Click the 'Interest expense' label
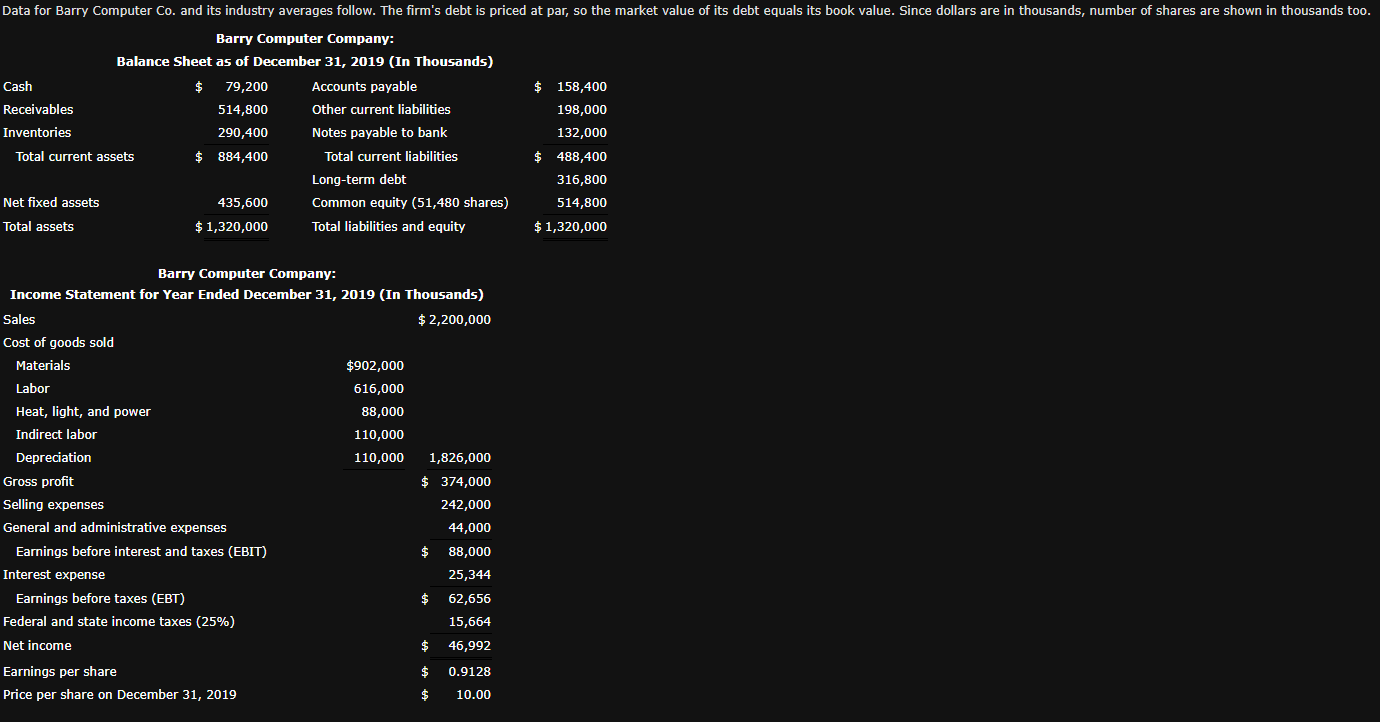Image resolution: width=1380 pixels, height=722 pixels. click(54, 575)
